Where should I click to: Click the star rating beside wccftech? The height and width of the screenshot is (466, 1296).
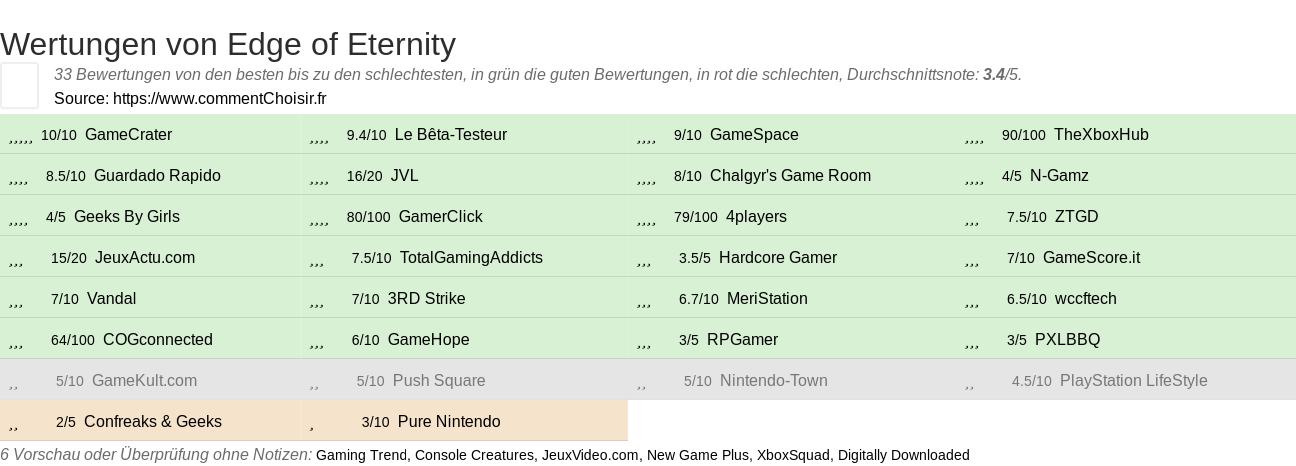tap(972, 302)
